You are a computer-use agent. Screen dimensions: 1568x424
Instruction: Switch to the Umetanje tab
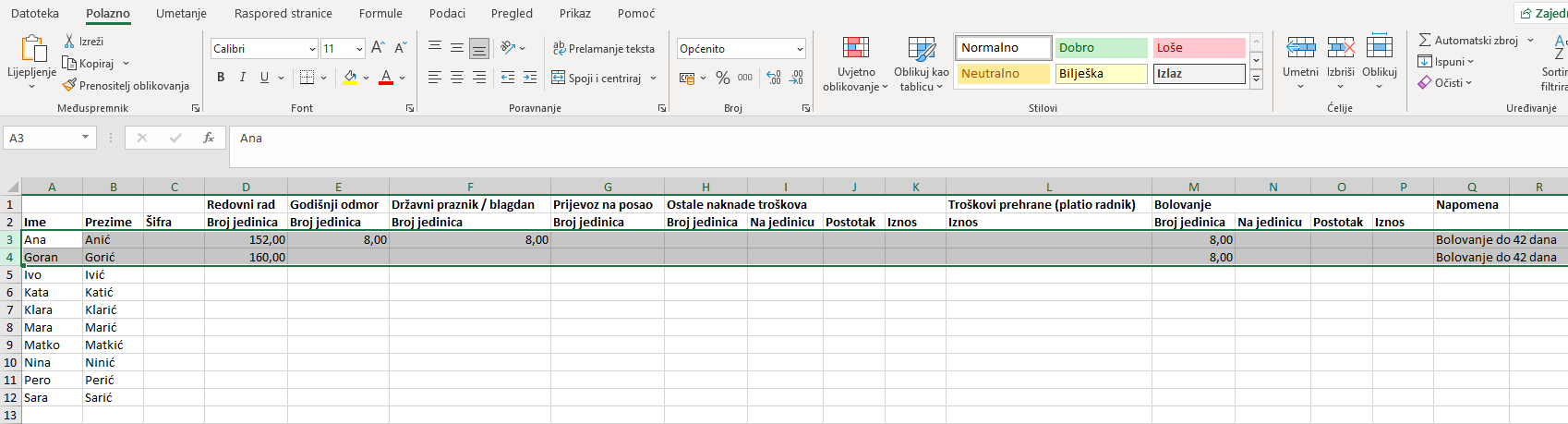point(181,13)
